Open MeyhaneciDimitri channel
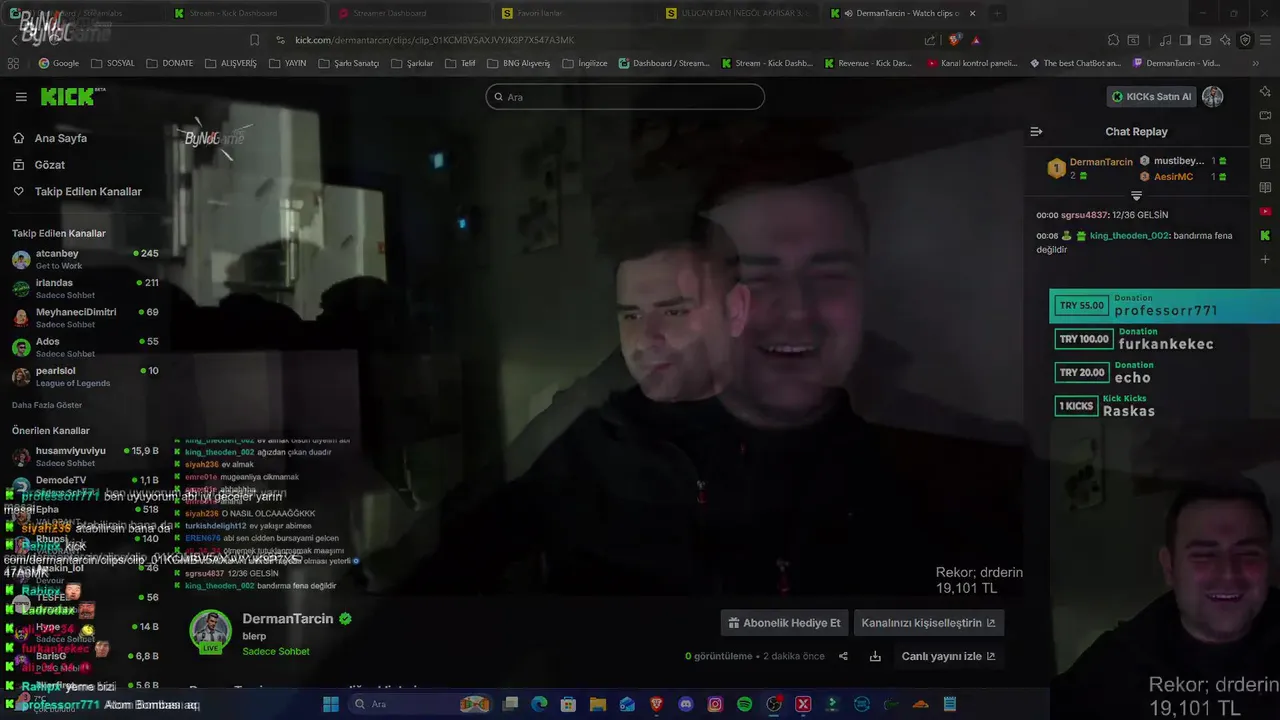Screen dimensions: 1280x720 (85, 318)
